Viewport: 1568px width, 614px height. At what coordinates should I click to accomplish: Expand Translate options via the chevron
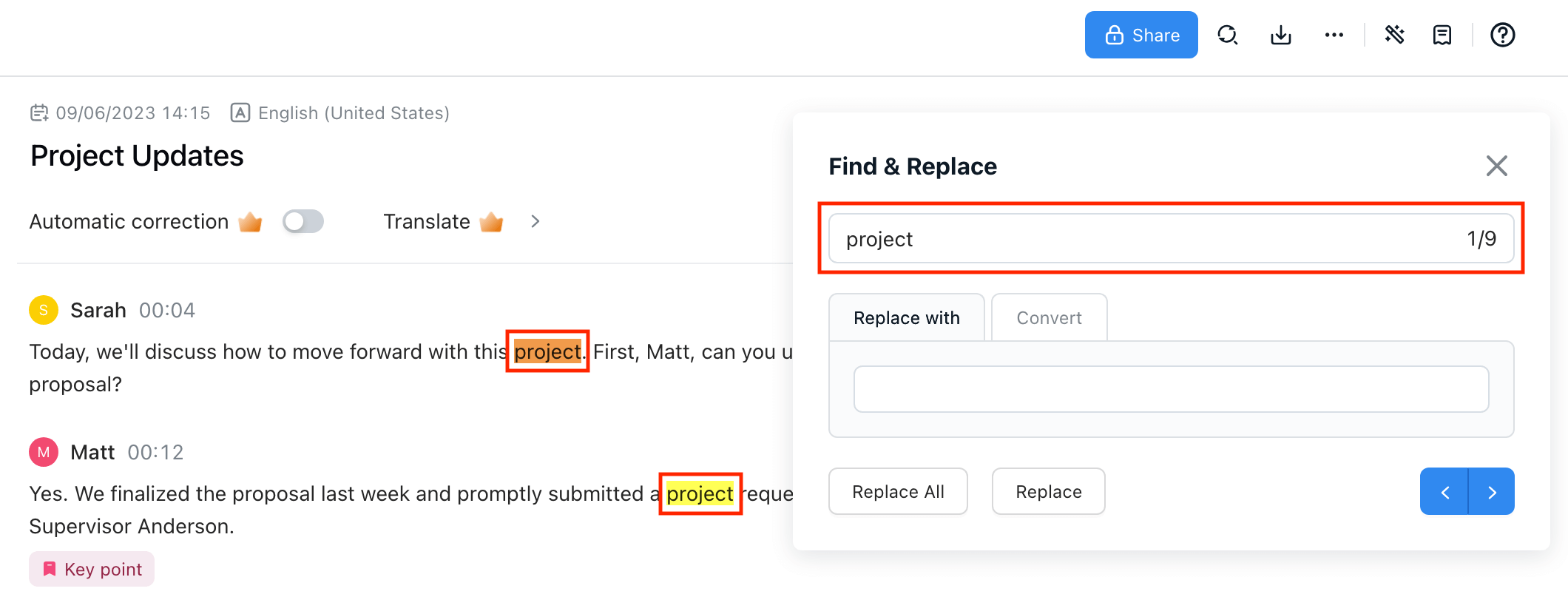pyautogui.click(x=535, y=221)
